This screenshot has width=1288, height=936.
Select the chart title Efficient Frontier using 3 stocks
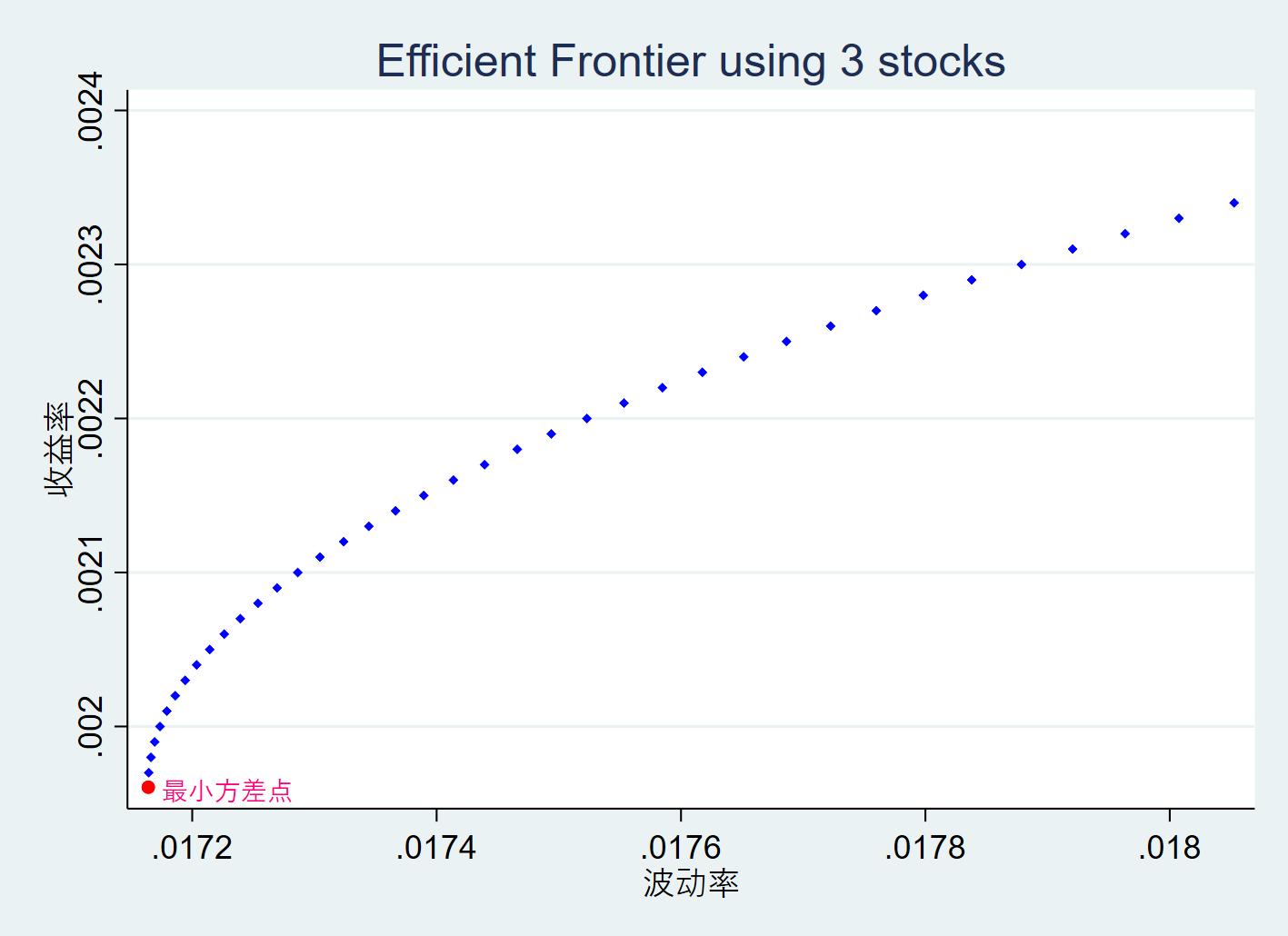tap(691, 61)
